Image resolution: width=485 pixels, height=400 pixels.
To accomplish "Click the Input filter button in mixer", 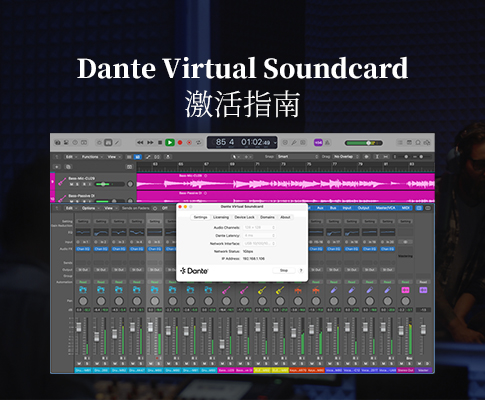I will 347,208.
